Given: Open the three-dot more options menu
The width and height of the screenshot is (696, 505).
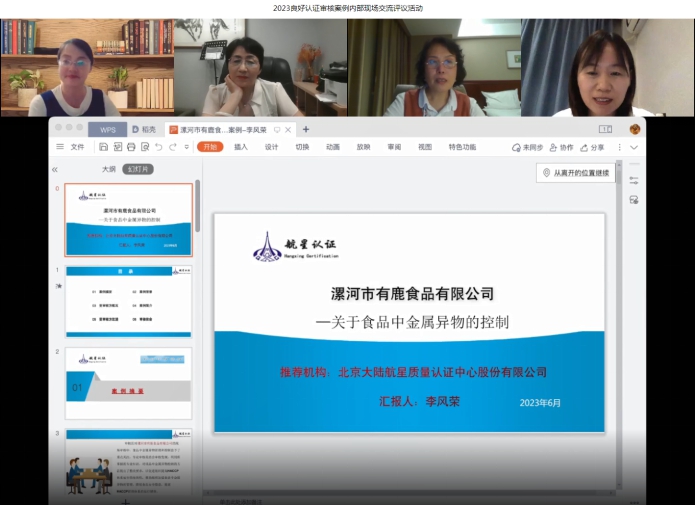Looking at the screenshot, I should 619,147.
